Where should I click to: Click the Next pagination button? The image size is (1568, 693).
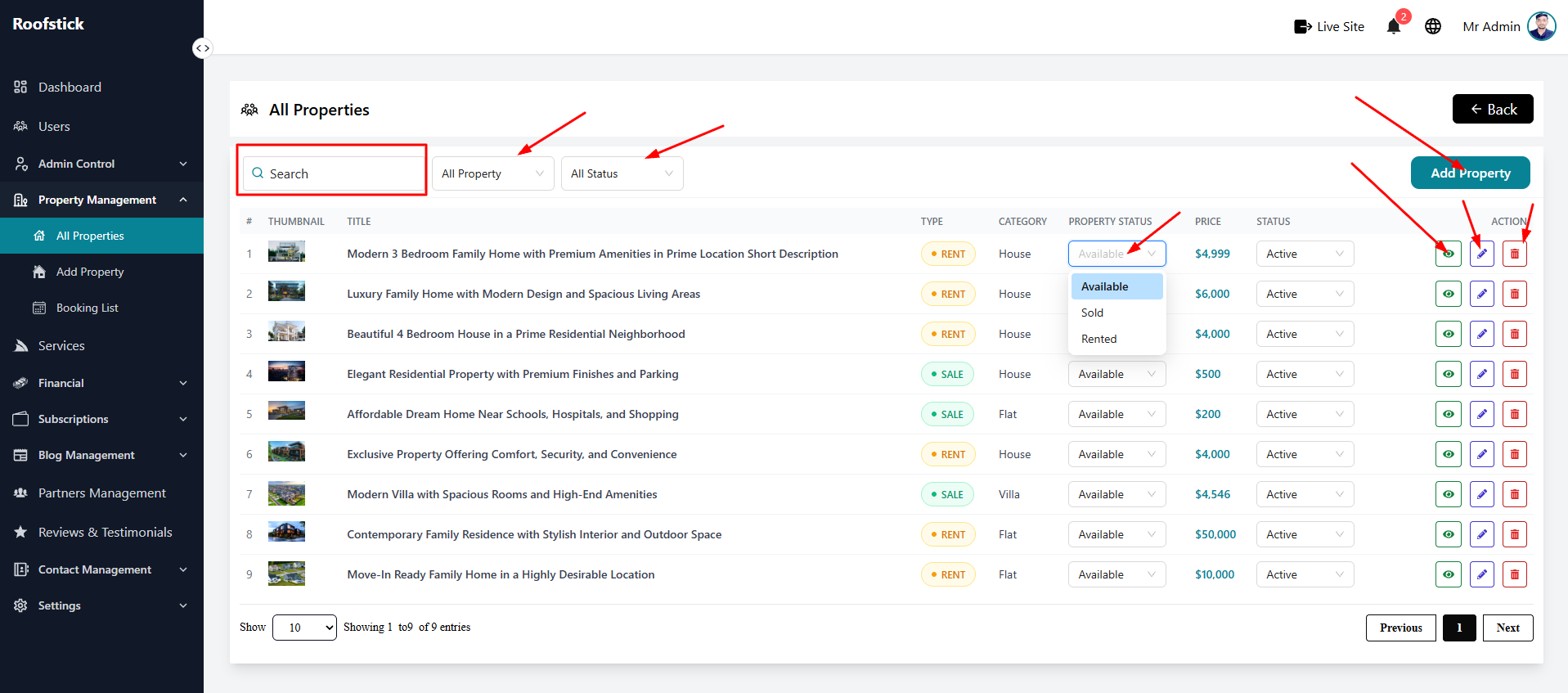(1508, 628)
